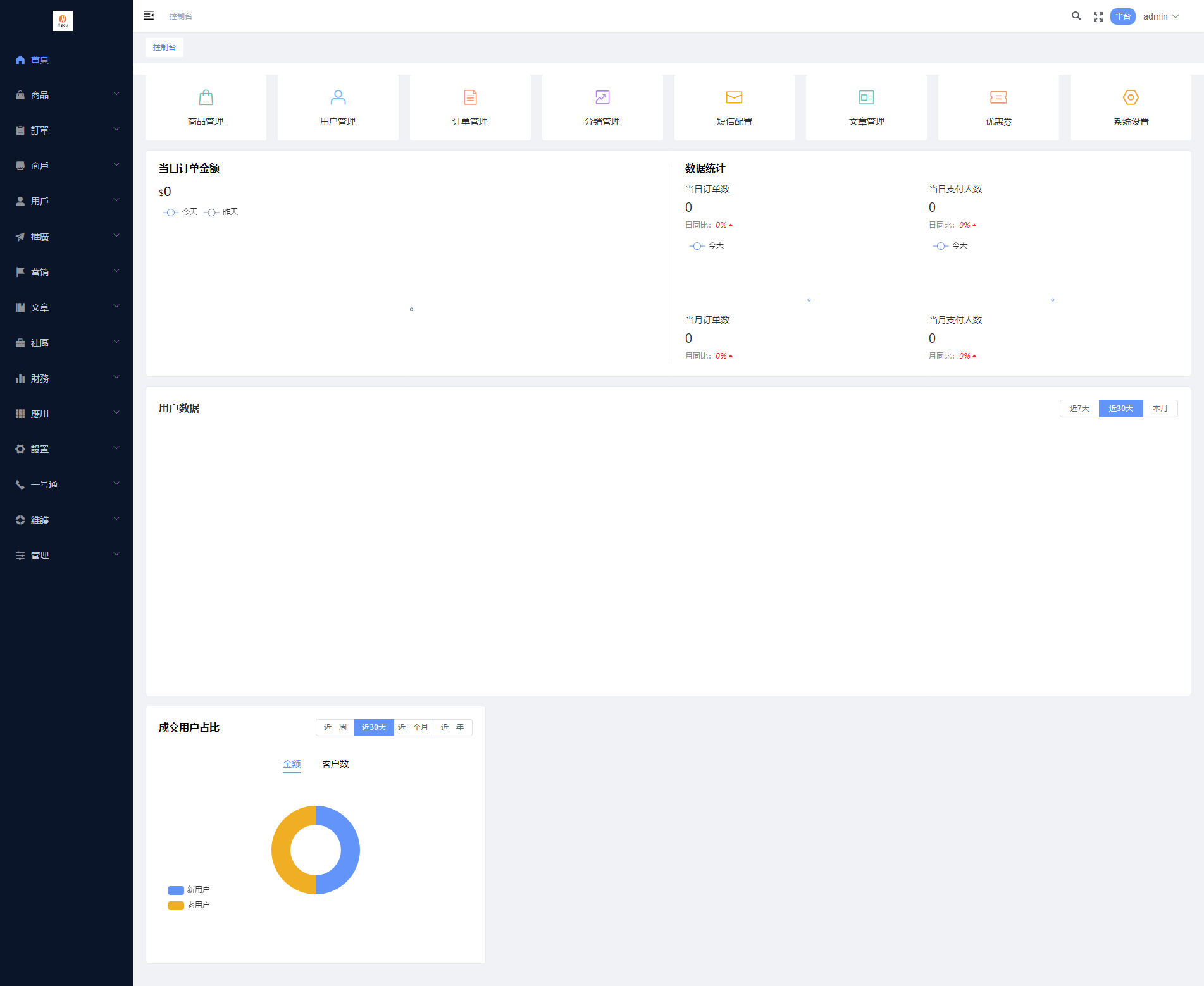This screenshot has width=1204, height=986.
Task: Switch to the 客户数 tab
Action: 335,764
